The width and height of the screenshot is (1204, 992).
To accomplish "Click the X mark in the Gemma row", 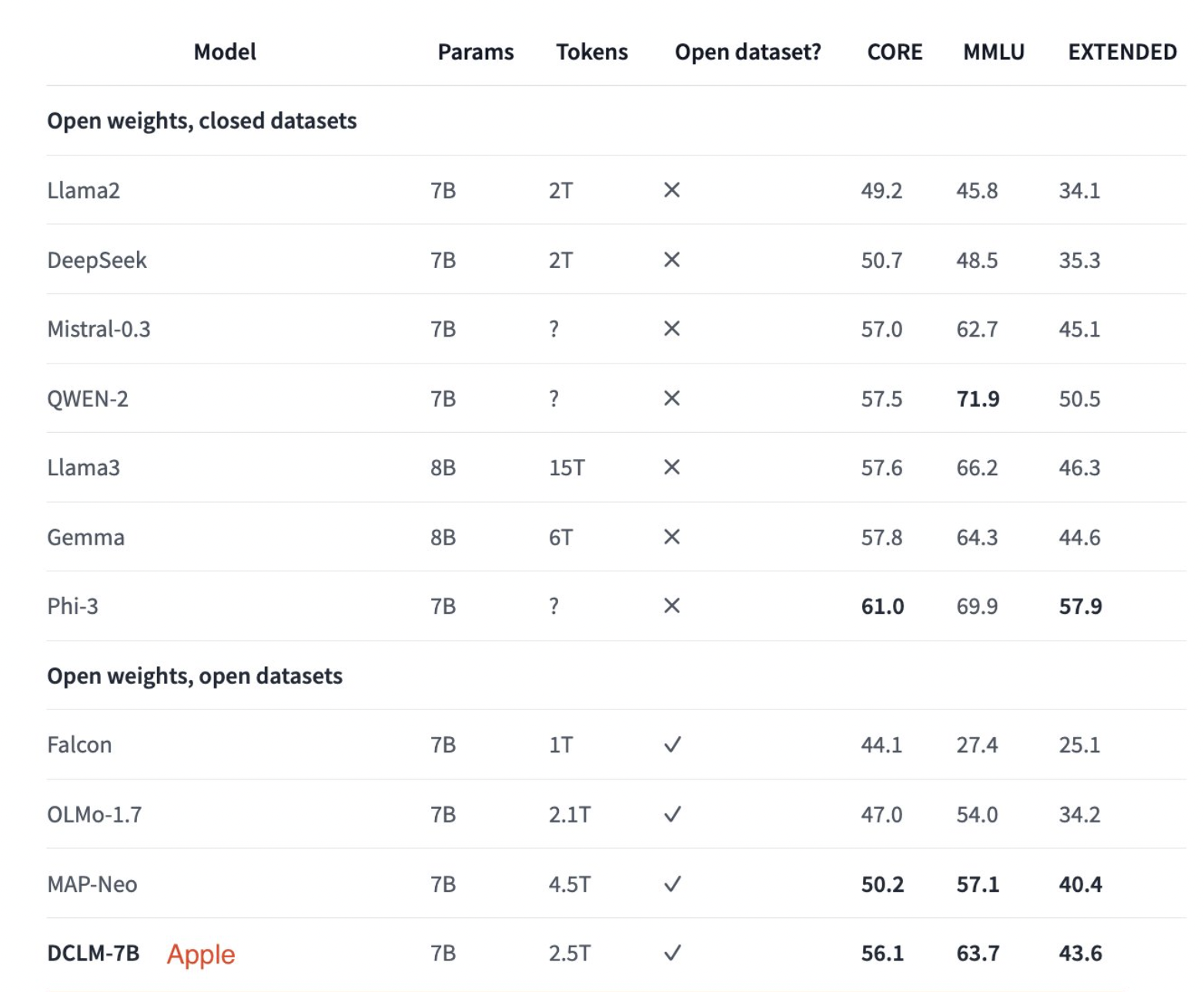I will [671, 537].
